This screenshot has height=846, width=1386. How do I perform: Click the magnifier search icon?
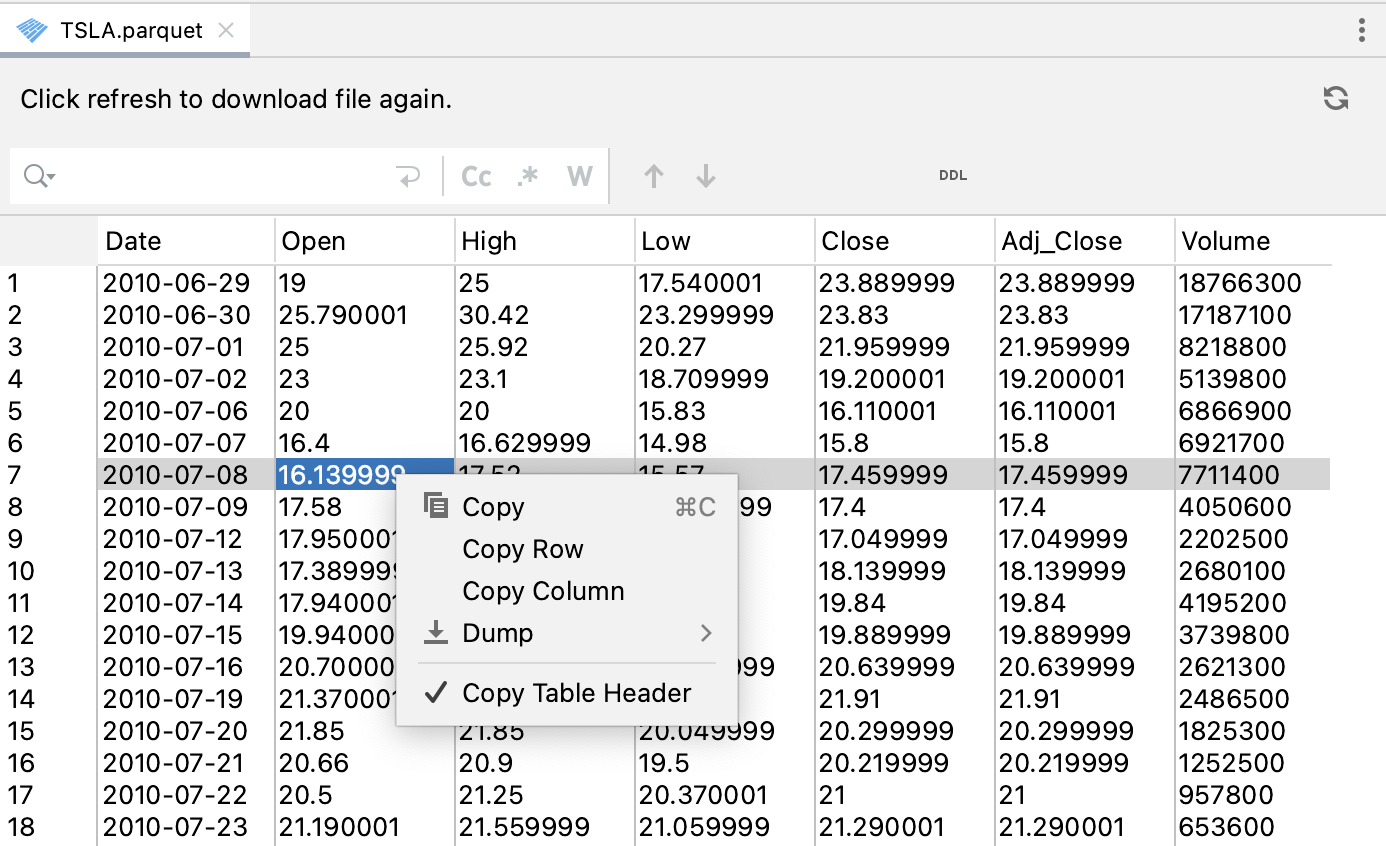[33, 175]
